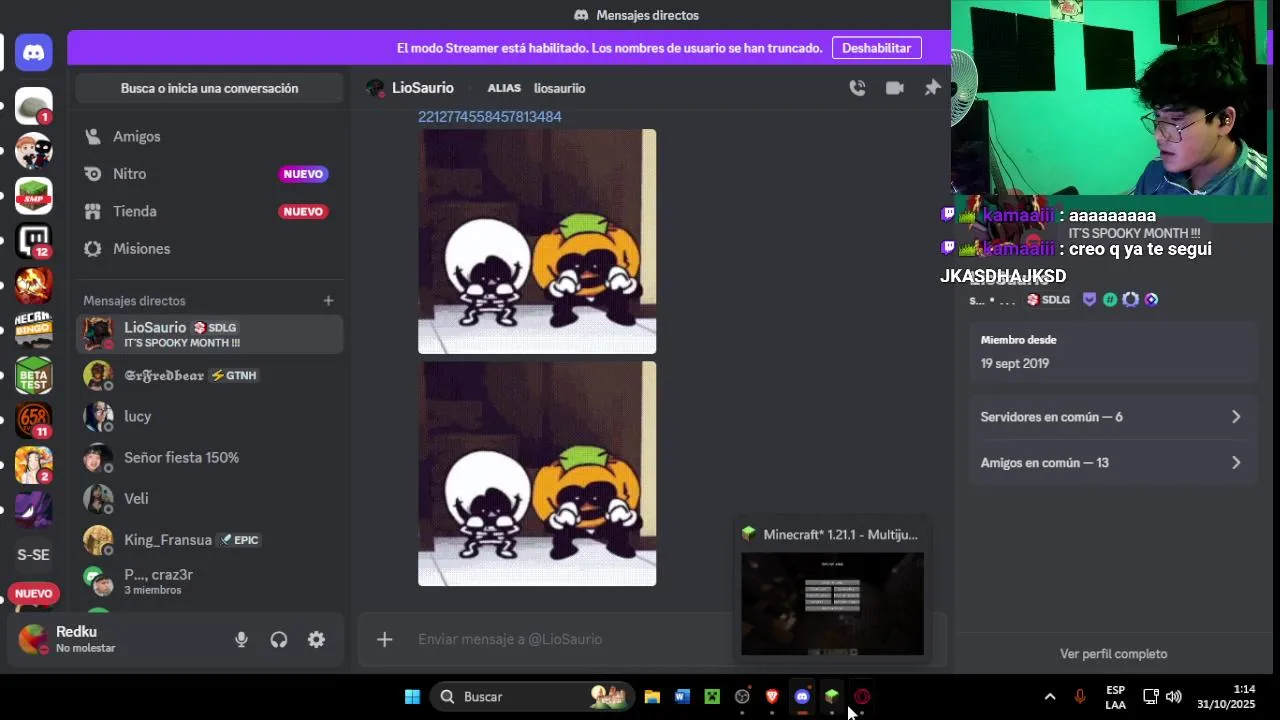Image resolution: width=1280 pixels, height=720 pixels.
Task: Open the volume speaker tray icon
Action: click(x=1174, y=696)
